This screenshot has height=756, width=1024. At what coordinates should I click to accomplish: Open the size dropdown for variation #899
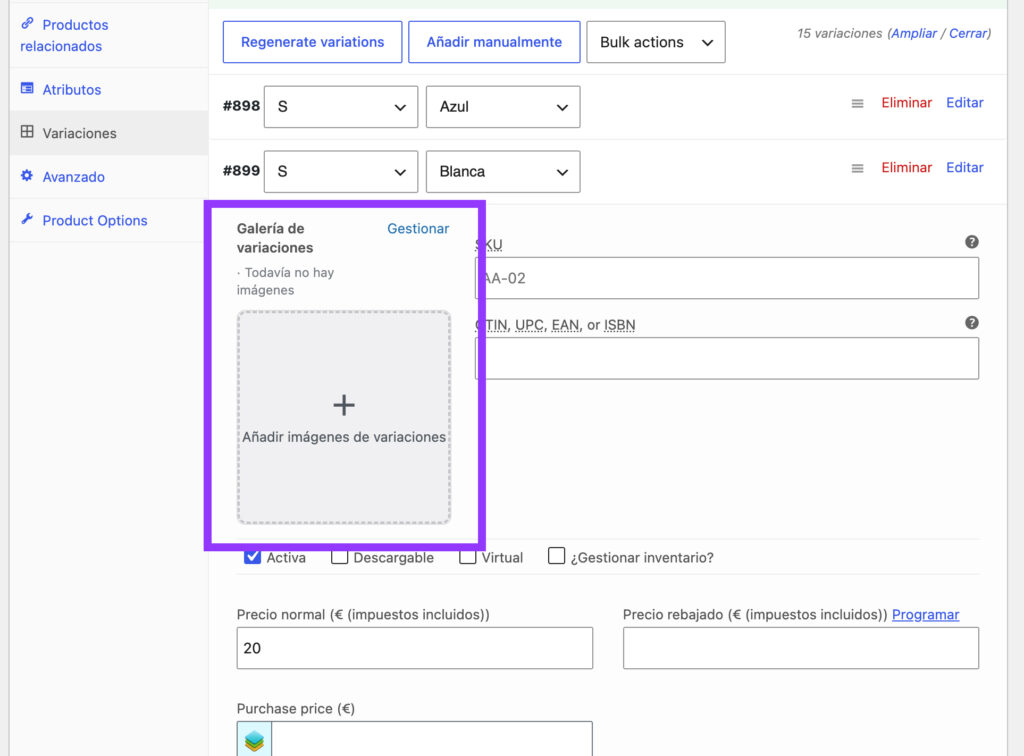pyautogui.click(x=341, y=172)
